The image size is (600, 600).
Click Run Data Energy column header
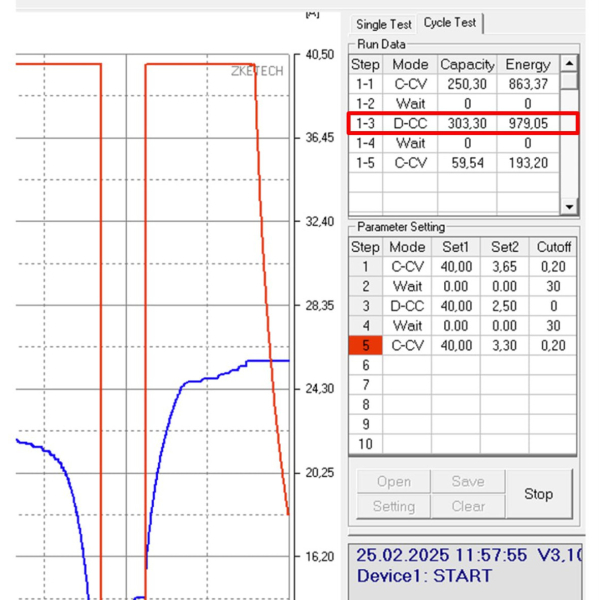point(528,64)
